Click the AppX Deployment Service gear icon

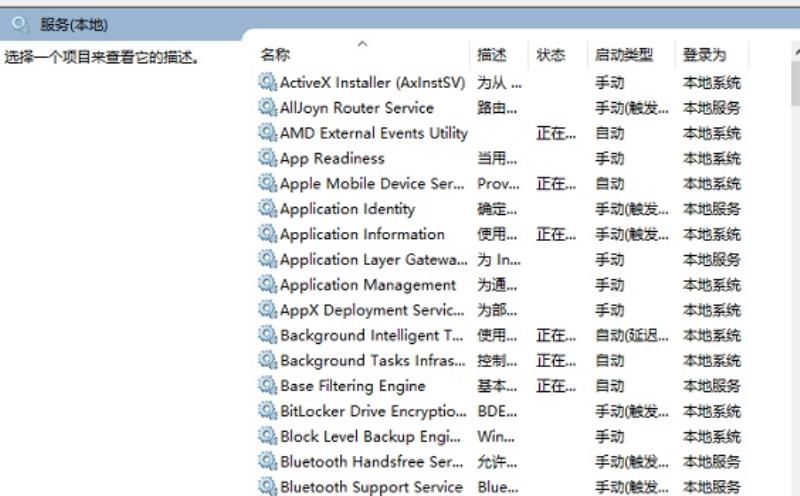coord(267,310)
